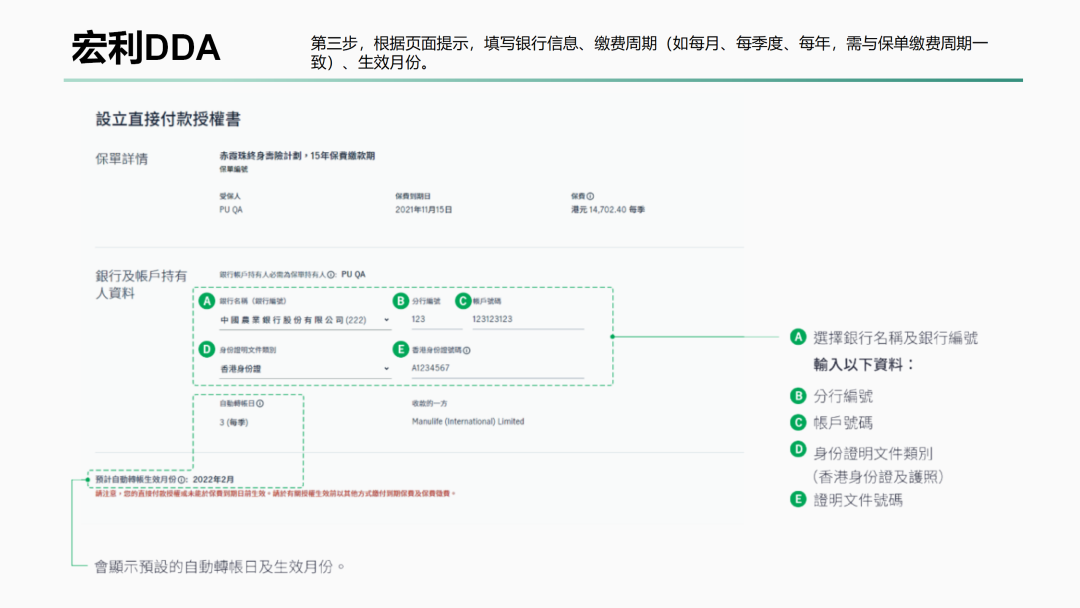Click the 第三步 instruction paragraph at top
Screen dimensions: 1080x608
pos(650,53)
